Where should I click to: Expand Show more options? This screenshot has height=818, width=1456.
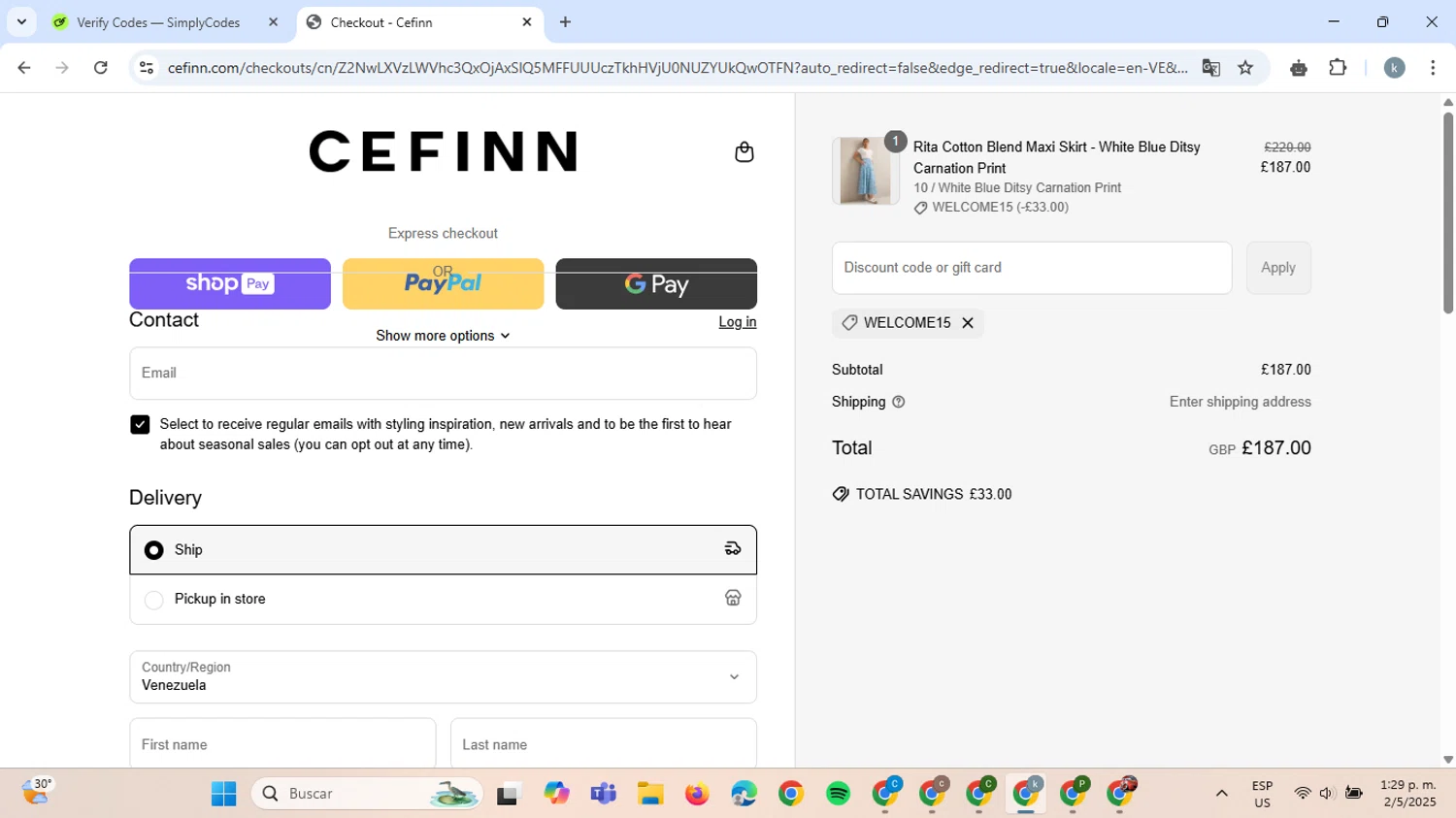pyautogui.click(x=443, y=336)
